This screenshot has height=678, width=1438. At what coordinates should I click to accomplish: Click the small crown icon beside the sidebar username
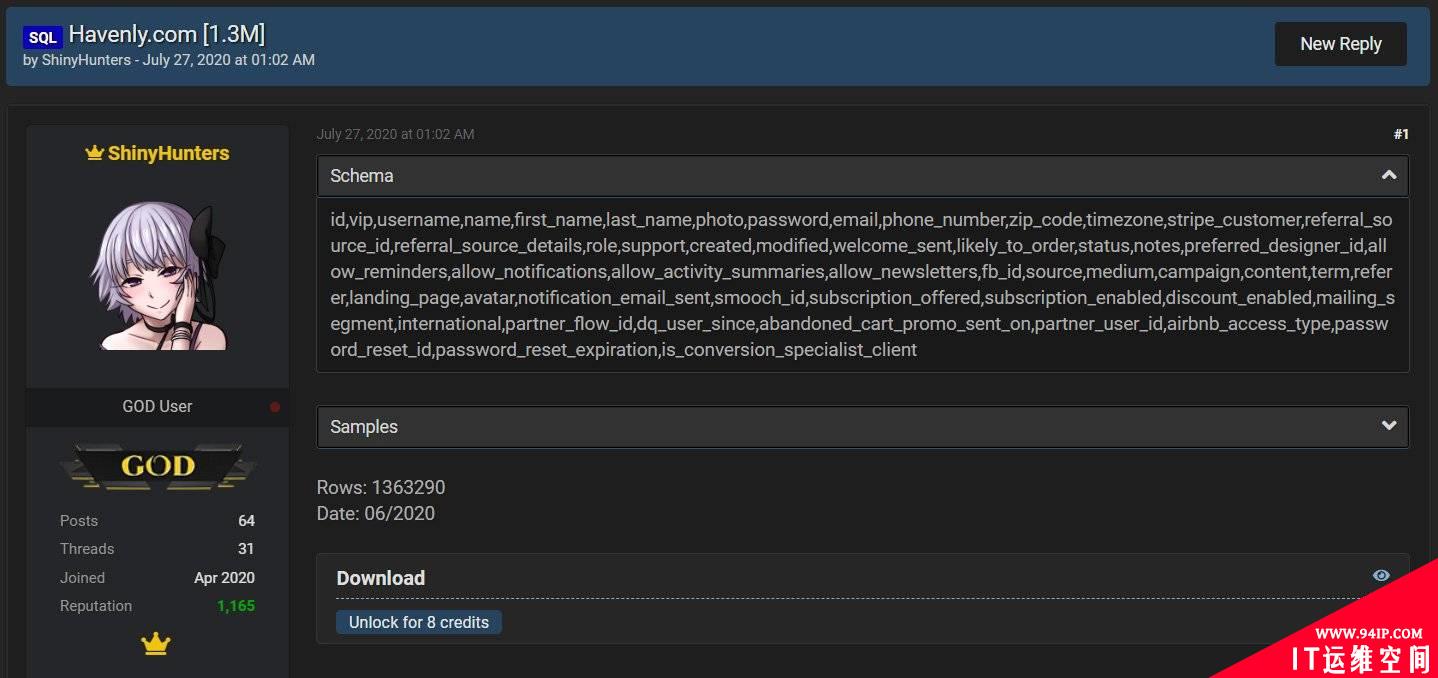tap(95, 153)
